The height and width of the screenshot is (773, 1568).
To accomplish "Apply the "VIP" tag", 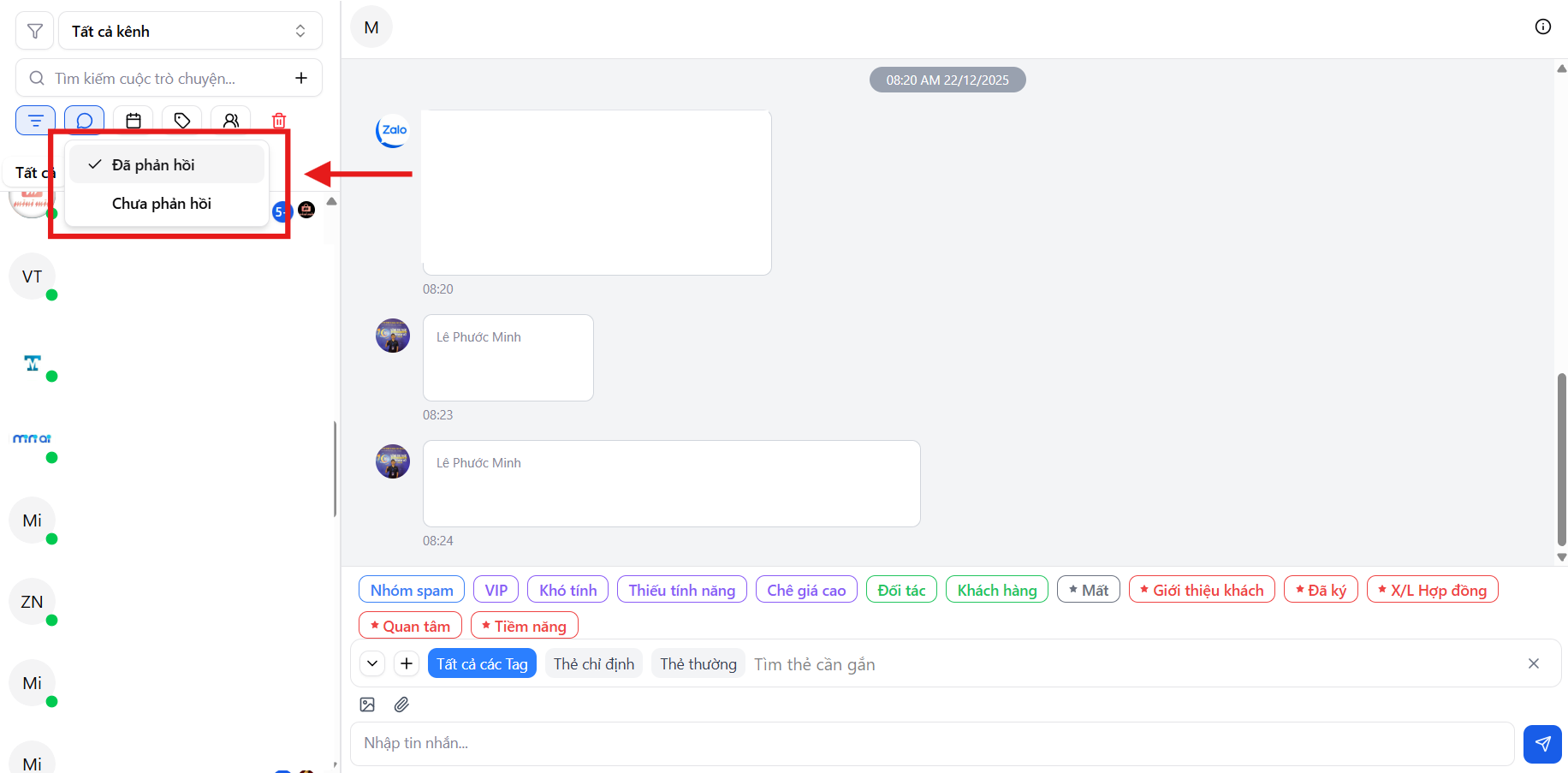I will tap(496, 590).
